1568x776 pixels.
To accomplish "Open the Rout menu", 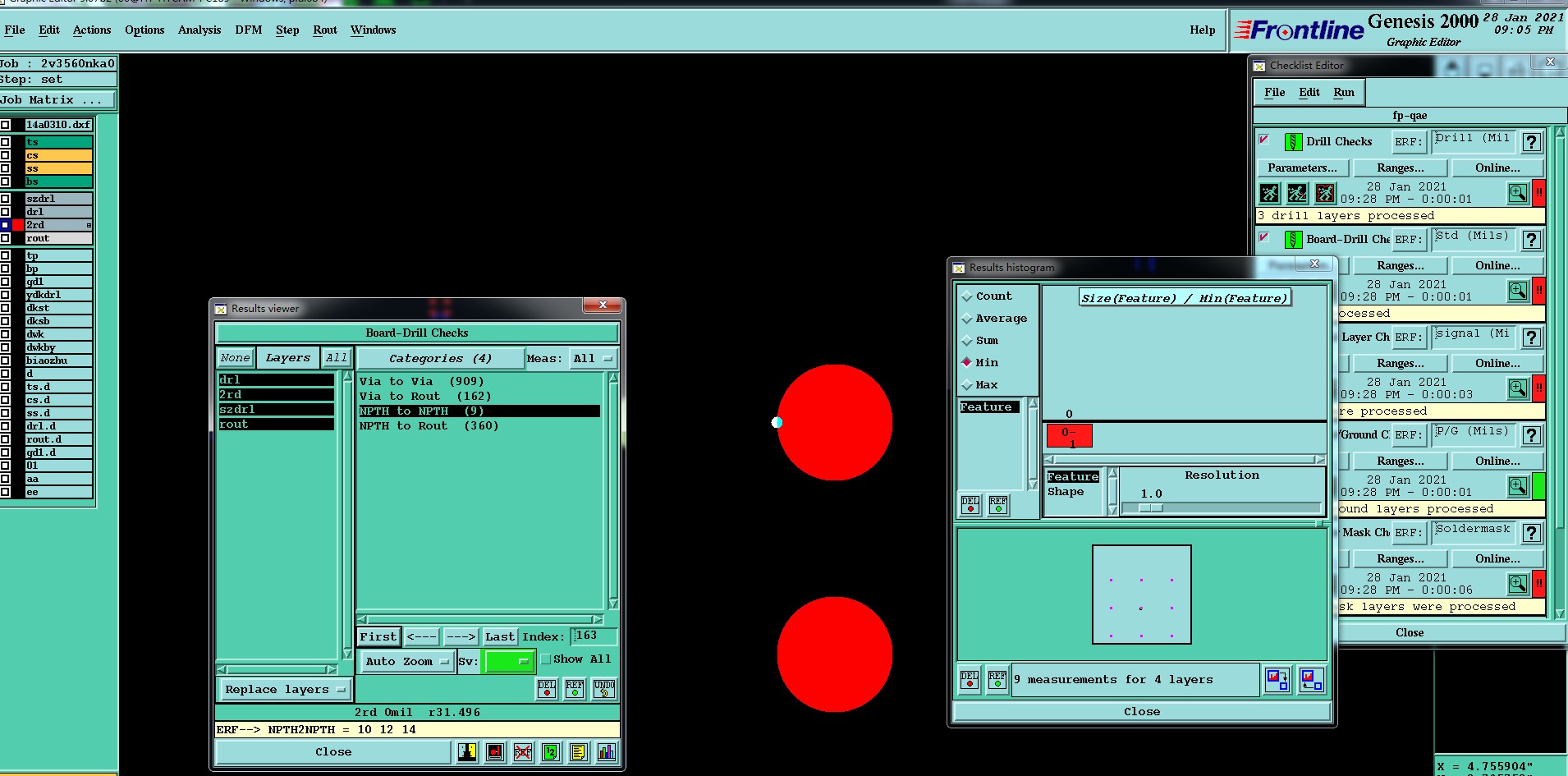I will (325, 30).
